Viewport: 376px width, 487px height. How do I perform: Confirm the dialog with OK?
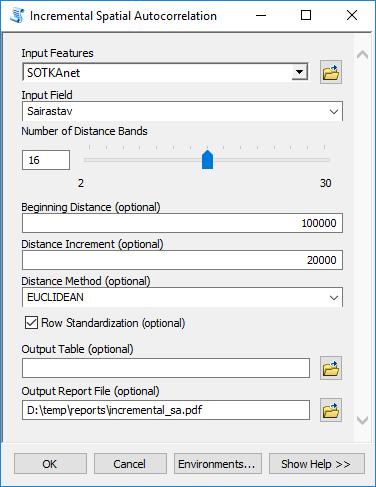(50, 464)
